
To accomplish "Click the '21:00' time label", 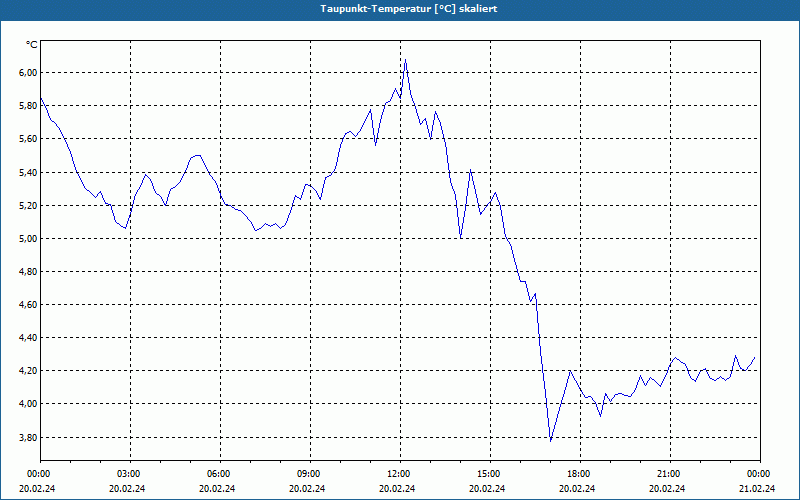I will tap(667, 474).
